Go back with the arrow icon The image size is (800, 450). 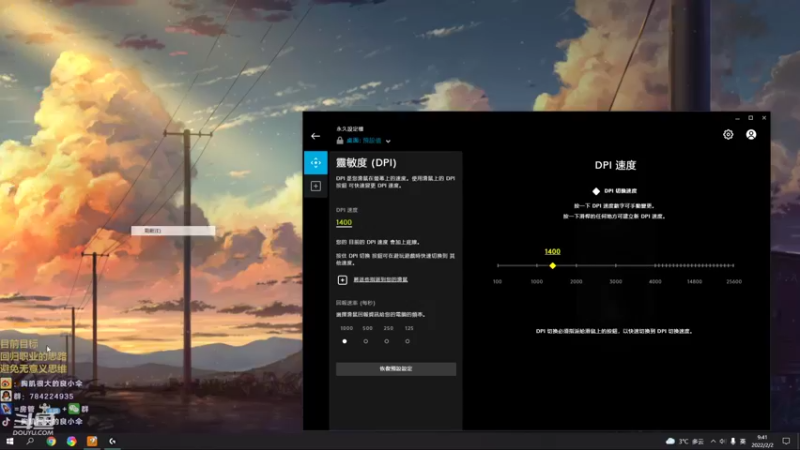tap(315, 136)
